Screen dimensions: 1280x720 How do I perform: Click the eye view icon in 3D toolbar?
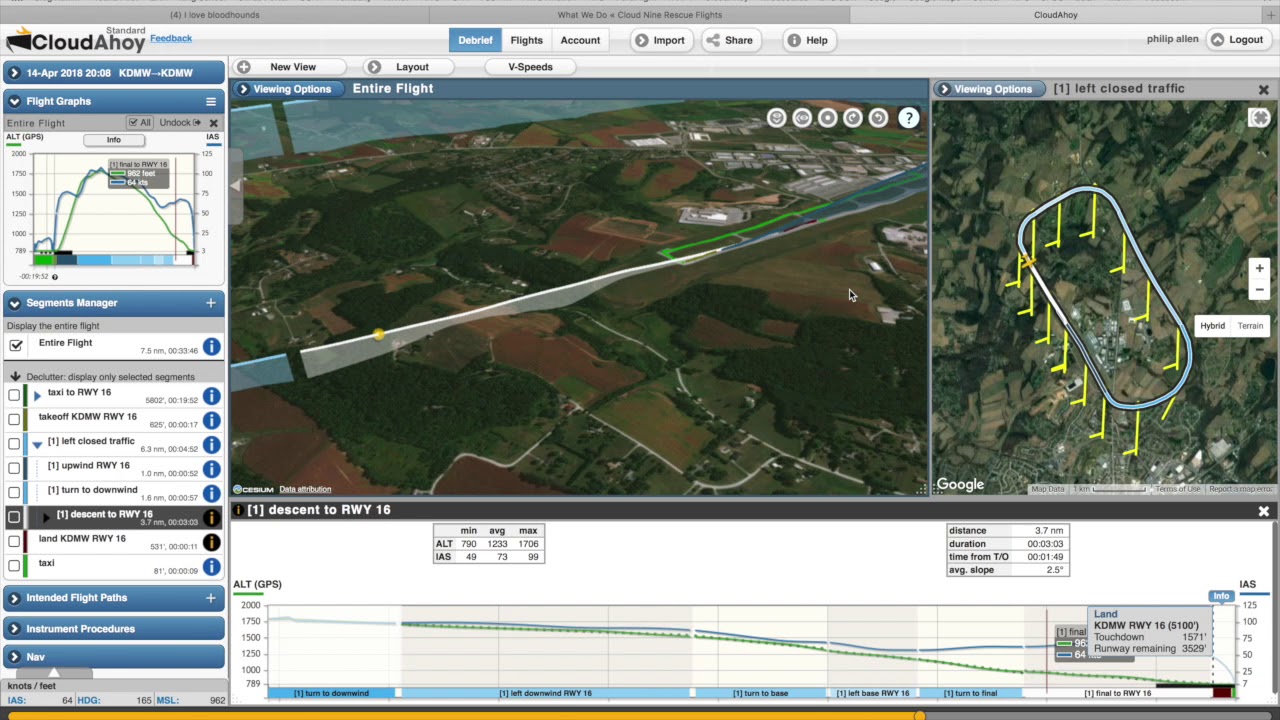802,118
